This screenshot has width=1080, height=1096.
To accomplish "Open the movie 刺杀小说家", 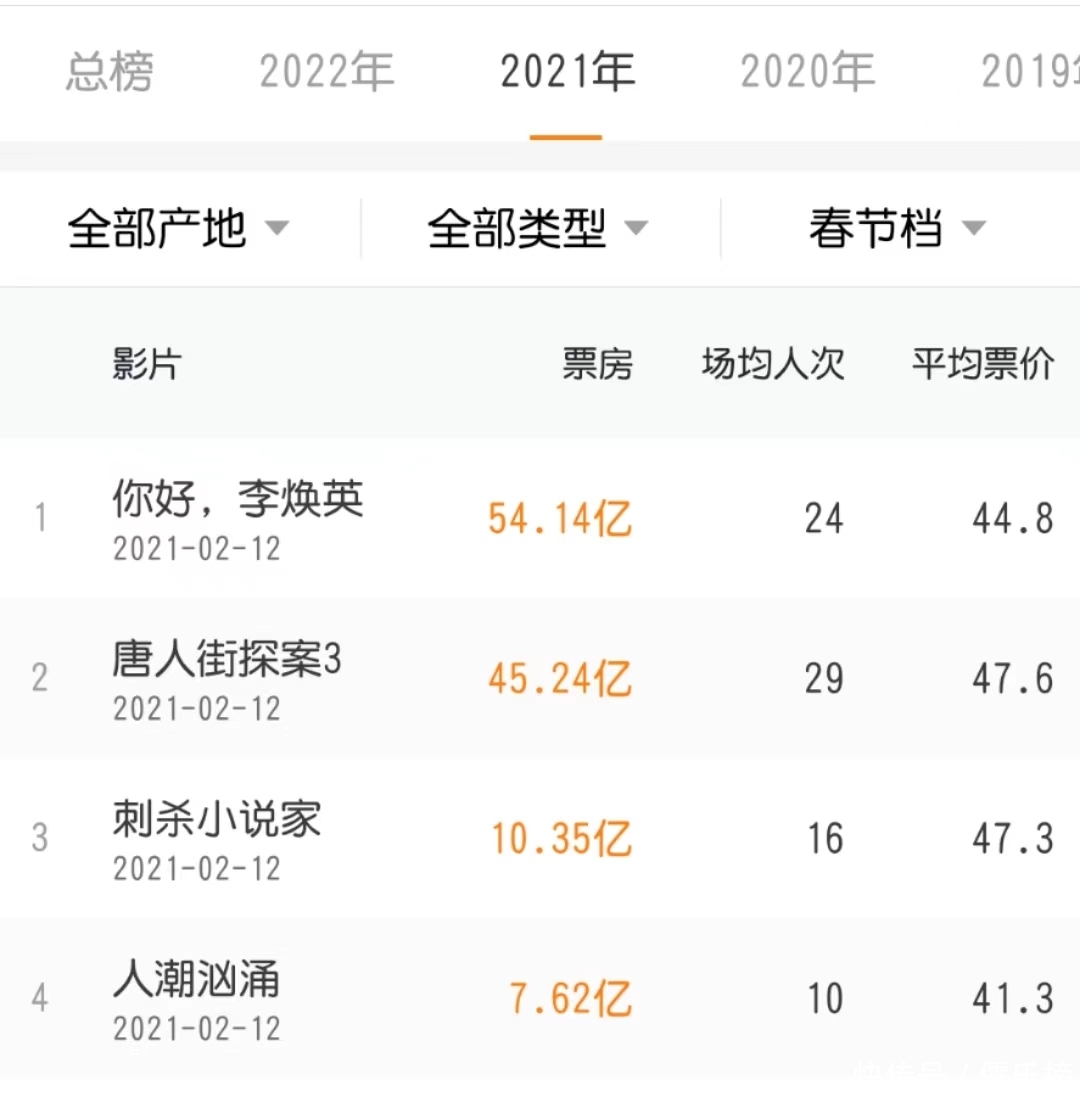I will point(217,820).
